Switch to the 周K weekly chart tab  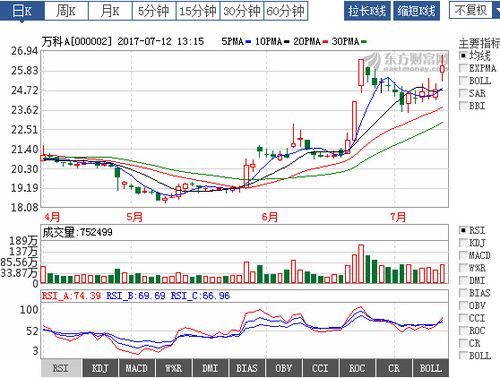(x=66, y=11)
